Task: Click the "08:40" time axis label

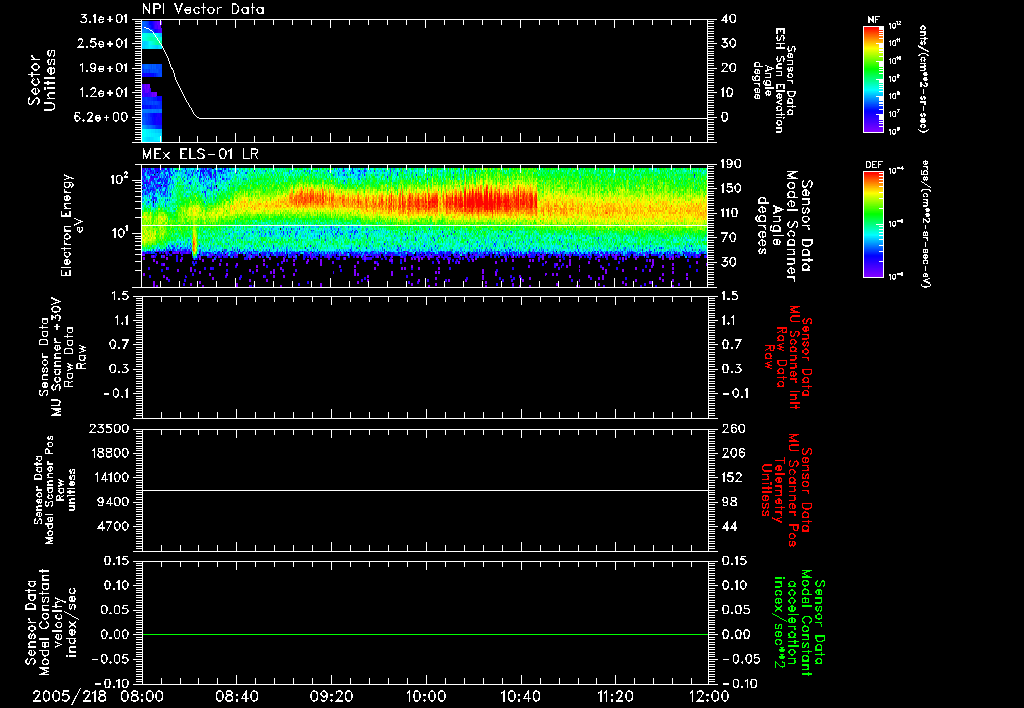Action: [236, 696]
